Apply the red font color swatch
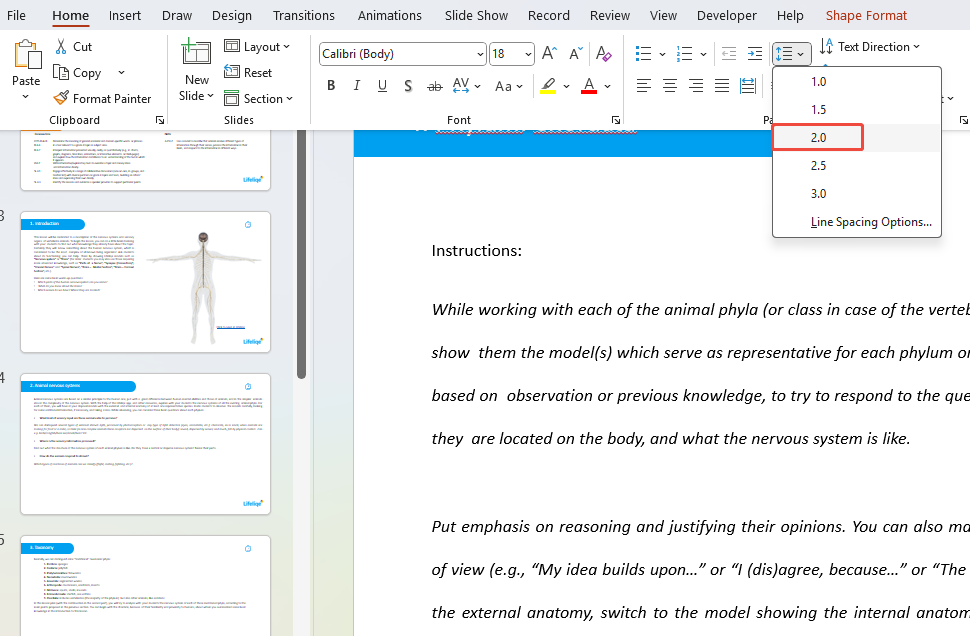The image size is (970, 636). click(x=589, y=86)
